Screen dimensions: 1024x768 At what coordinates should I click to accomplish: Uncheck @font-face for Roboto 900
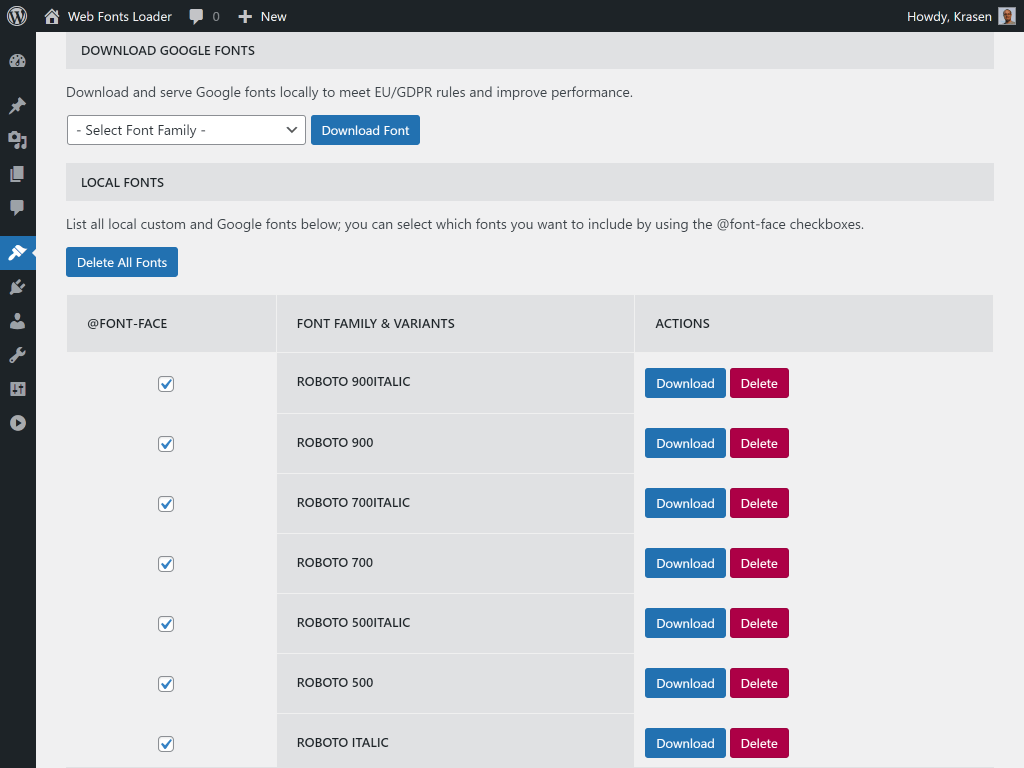click(166, 444)
